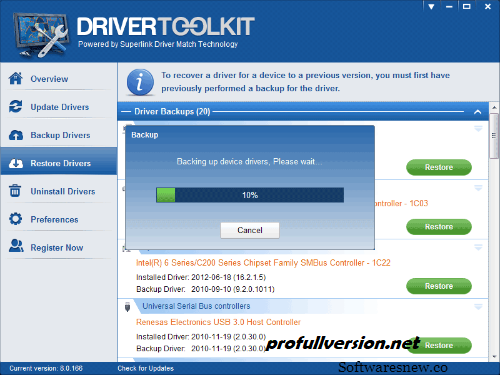Minimize the Driver Toolkit window

click(x=449, y=6)
